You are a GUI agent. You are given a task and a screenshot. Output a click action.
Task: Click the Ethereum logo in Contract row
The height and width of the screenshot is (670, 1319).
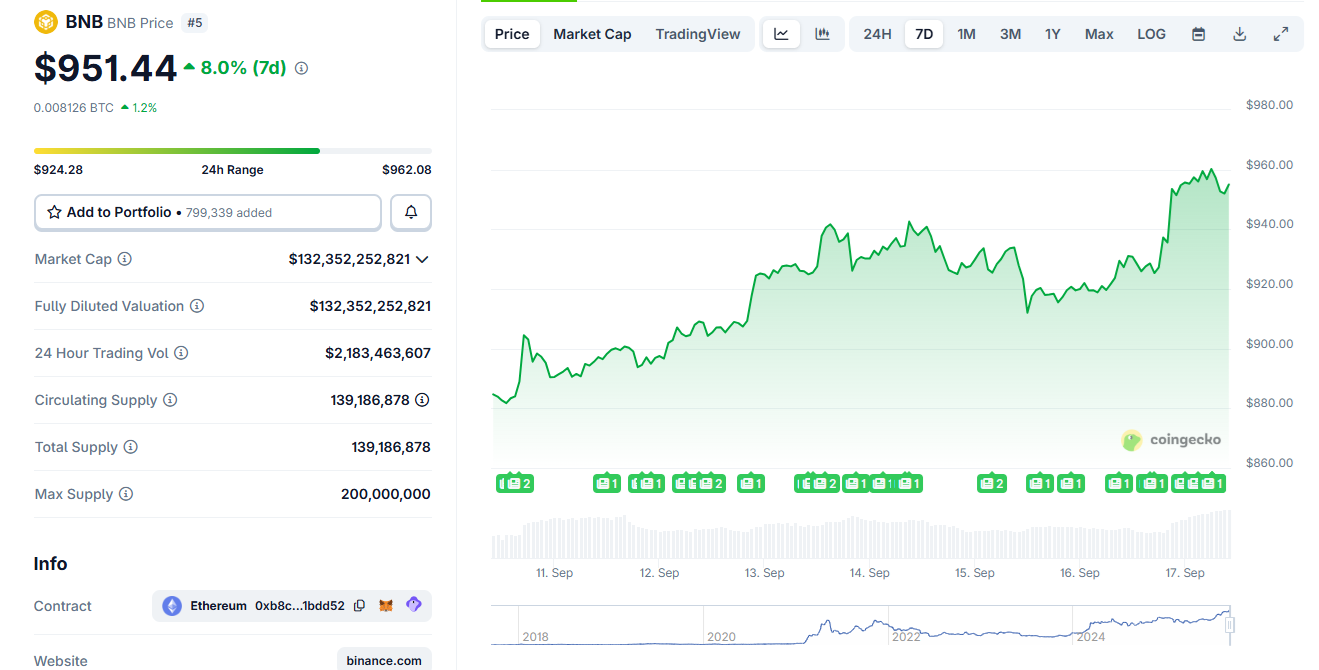(x=172, y=606)
